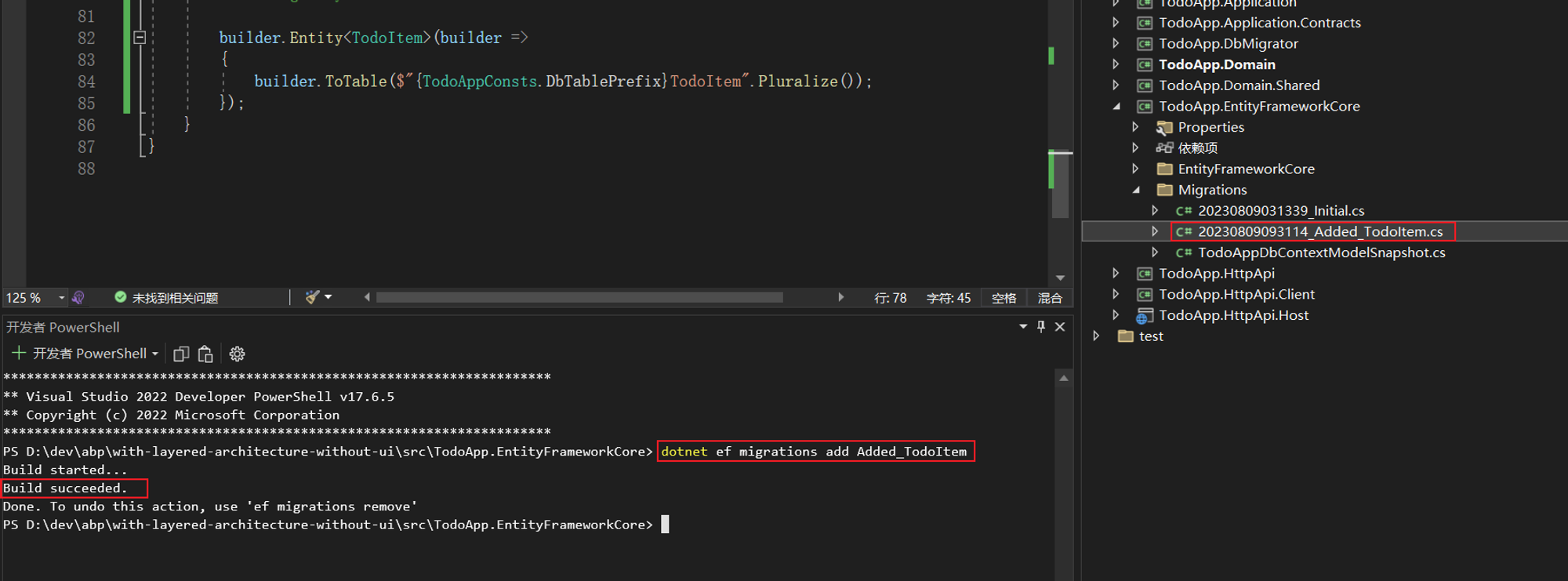Click the IntelliCode icon beside zoom level
Screen dimensions: 1568x581
[x=78, y=298]
